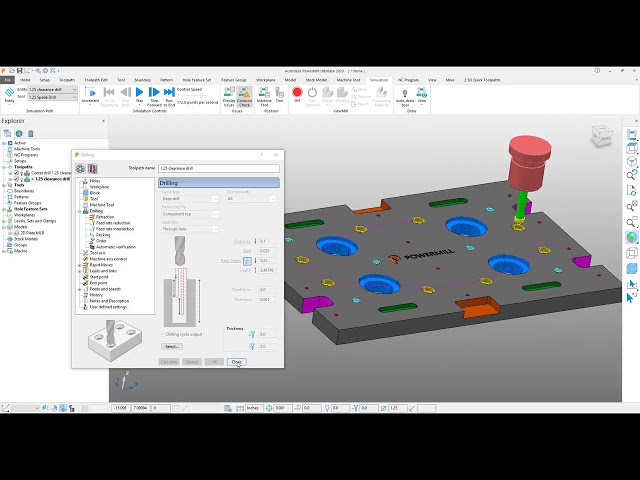Toggle the Drilling cycle output checkbox
Image resolution: width=640 pixels, height=480 pixels.
[x=163, y=334]
